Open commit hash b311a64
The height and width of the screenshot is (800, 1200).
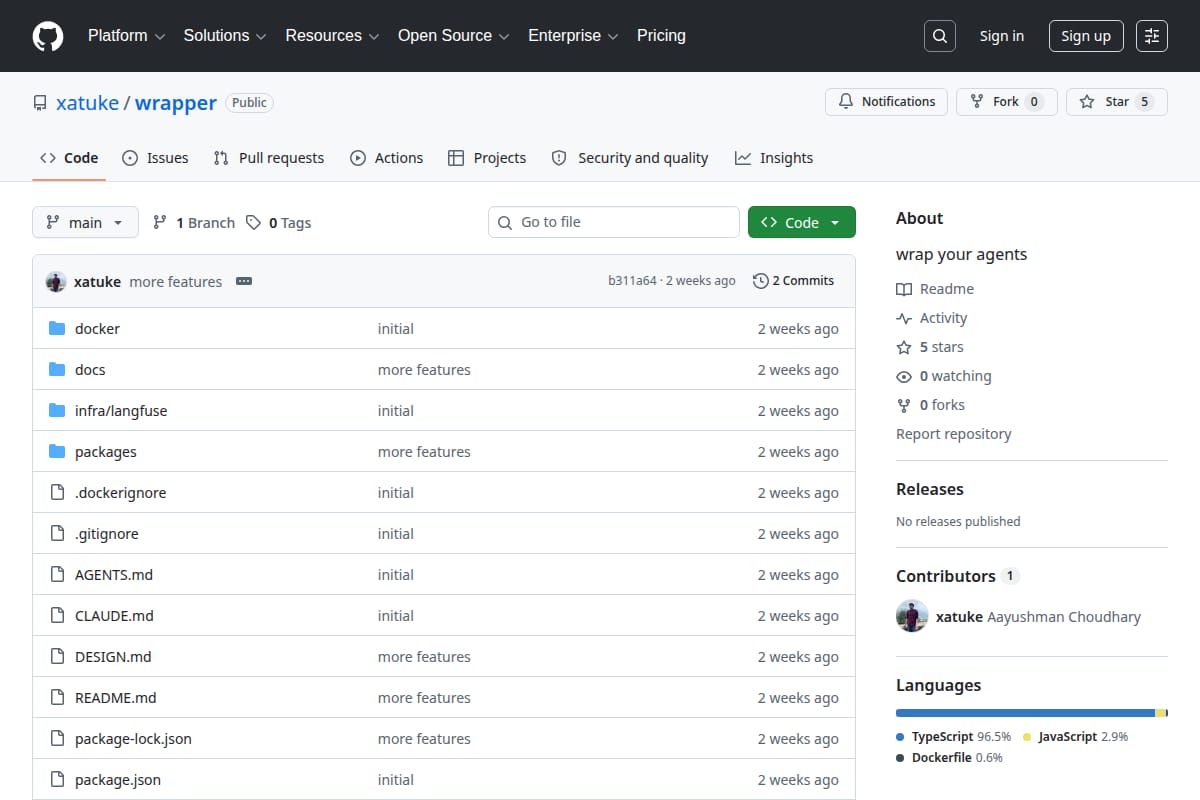[632, 281]
